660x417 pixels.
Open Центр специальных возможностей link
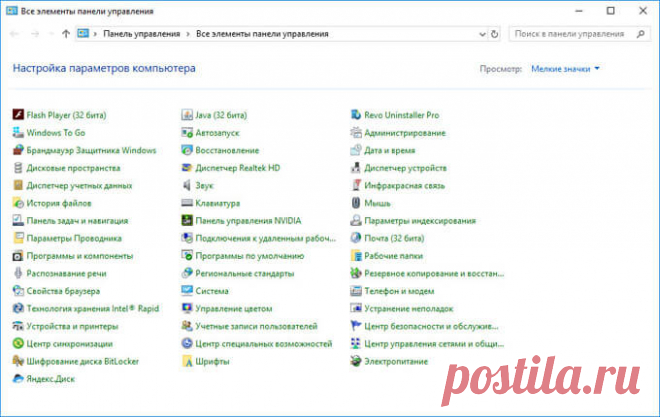coord(264,344)
